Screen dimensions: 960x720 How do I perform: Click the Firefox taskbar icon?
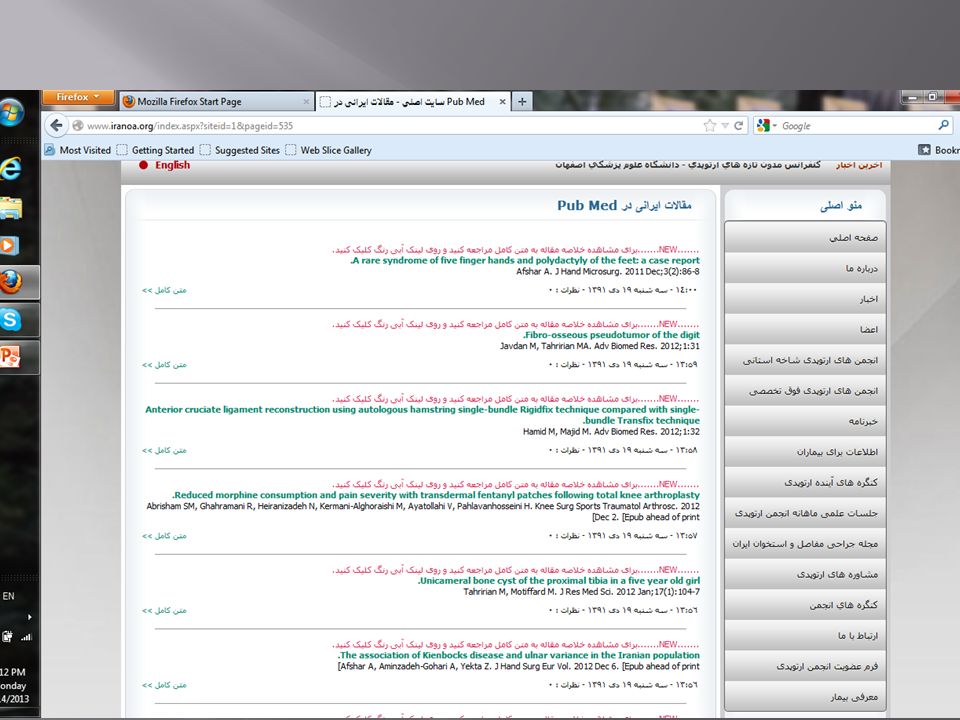10,282
